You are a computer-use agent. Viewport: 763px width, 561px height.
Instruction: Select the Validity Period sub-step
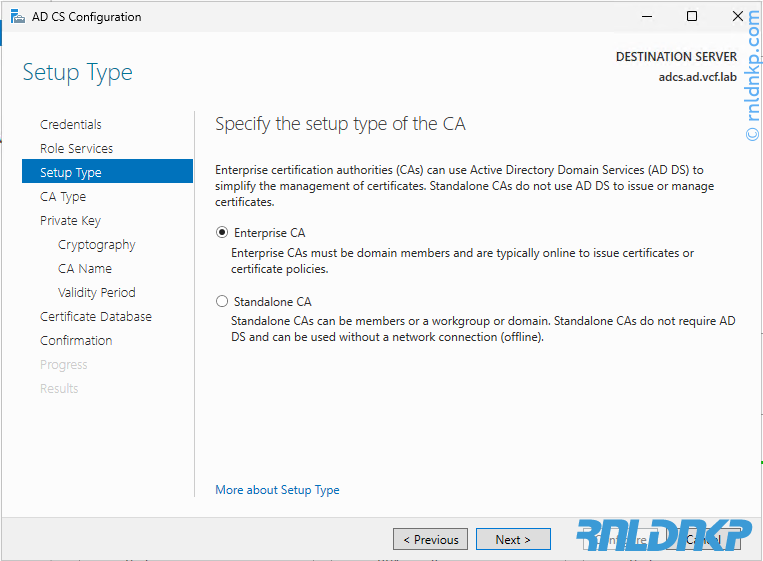pyautogui.click(x=96, y=293)
